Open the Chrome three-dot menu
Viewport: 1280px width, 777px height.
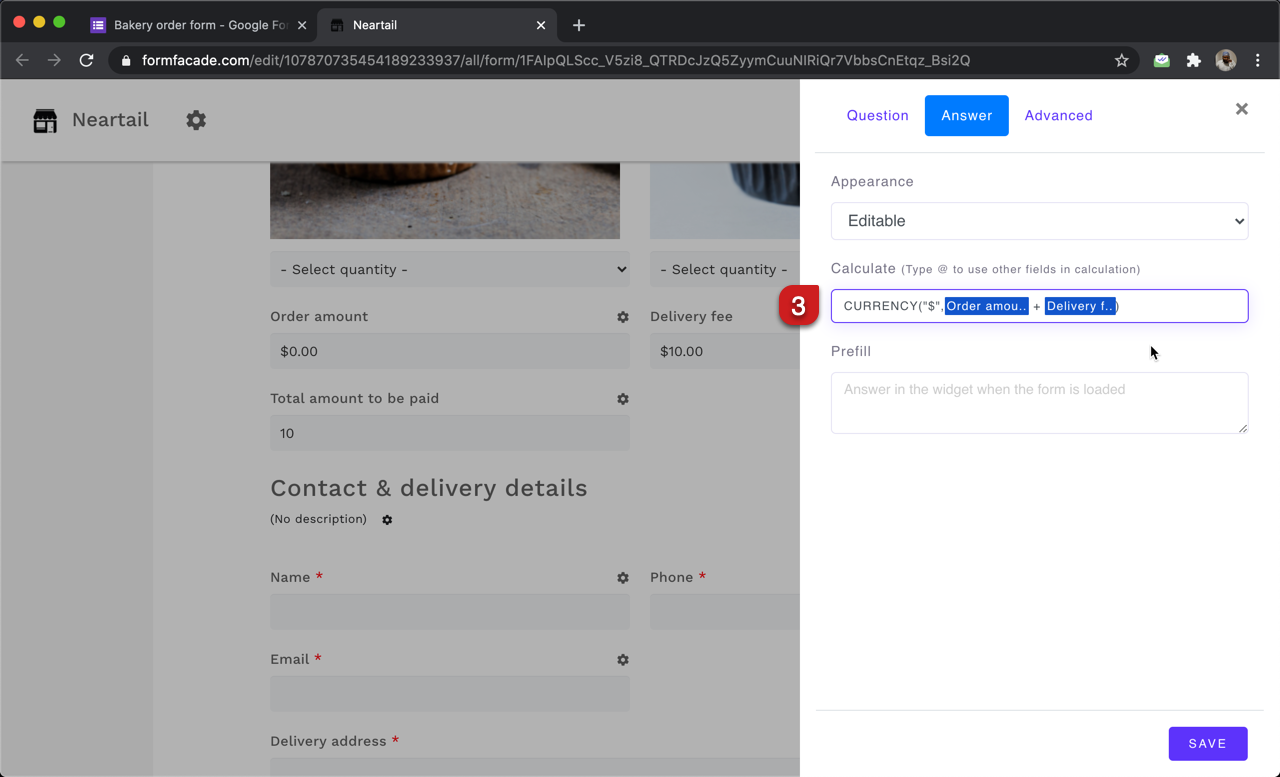[1258, 60]
